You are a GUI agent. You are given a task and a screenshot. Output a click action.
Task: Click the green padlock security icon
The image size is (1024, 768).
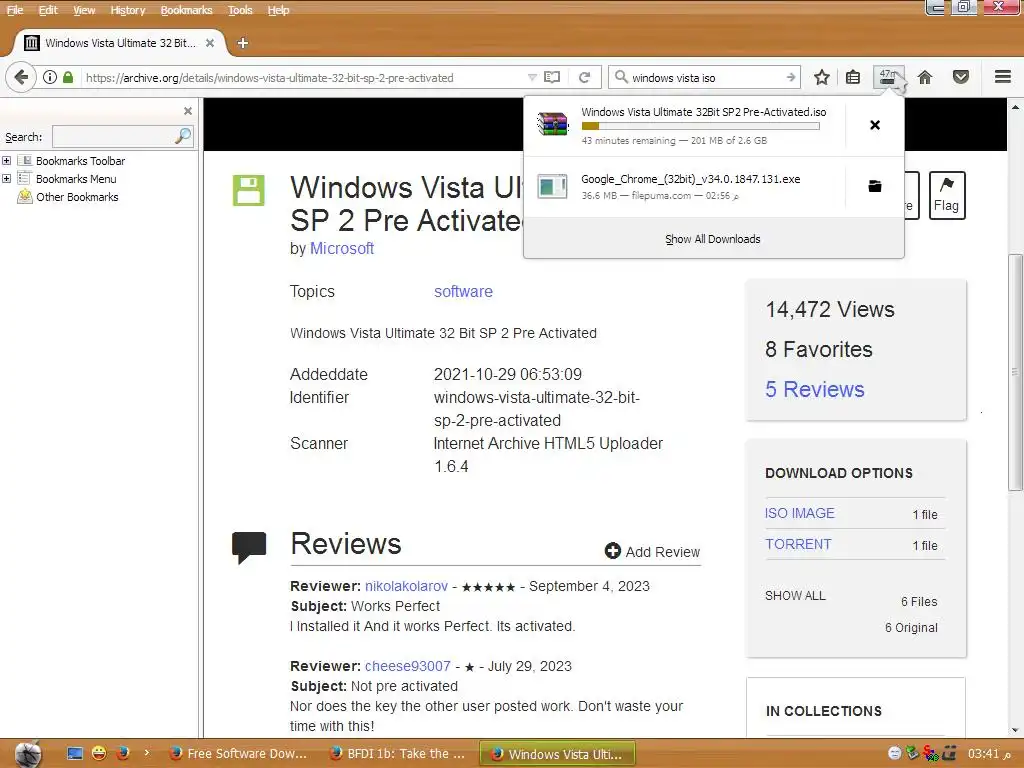click(x=68, y=77)
